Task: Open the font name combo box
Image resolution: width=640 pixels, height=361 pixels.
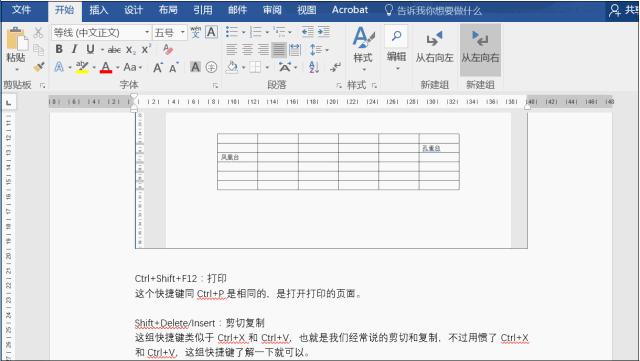Action: point(101,32)
